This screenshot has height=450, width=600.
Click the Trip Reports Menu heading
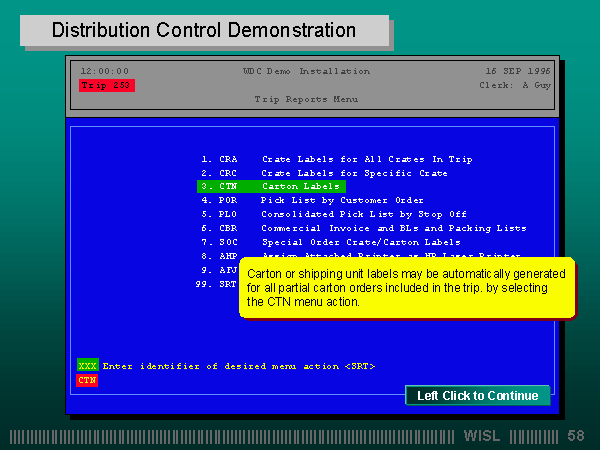(x=306, y=99)
